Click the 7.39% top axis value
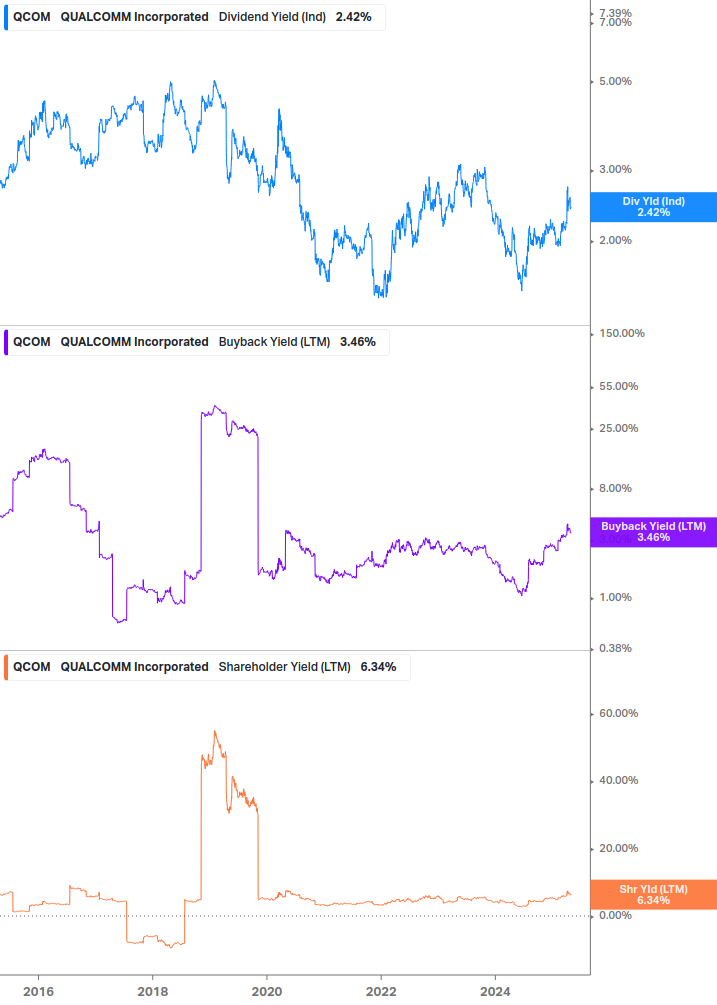The image size is (717, 1005). click(x=615, y=12)
